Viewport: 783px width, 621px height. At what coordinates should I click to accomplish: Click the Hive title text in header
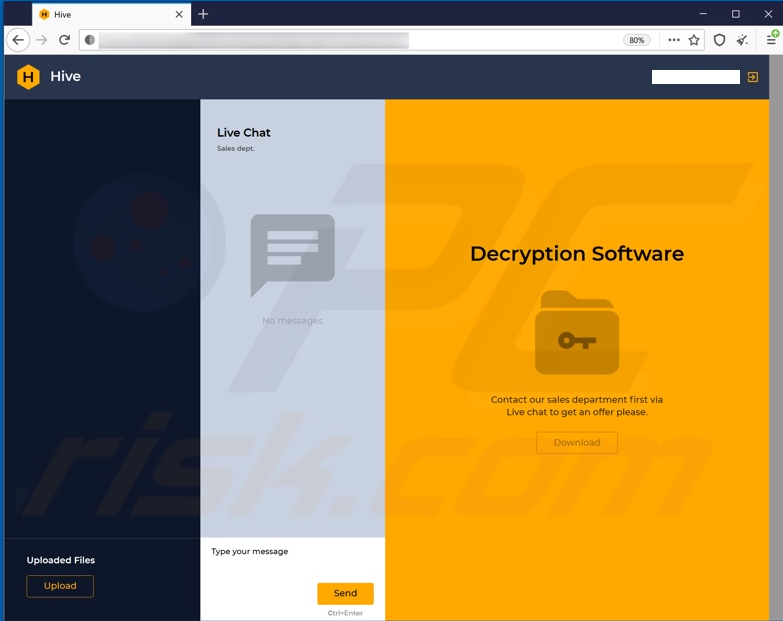point(65,76)
